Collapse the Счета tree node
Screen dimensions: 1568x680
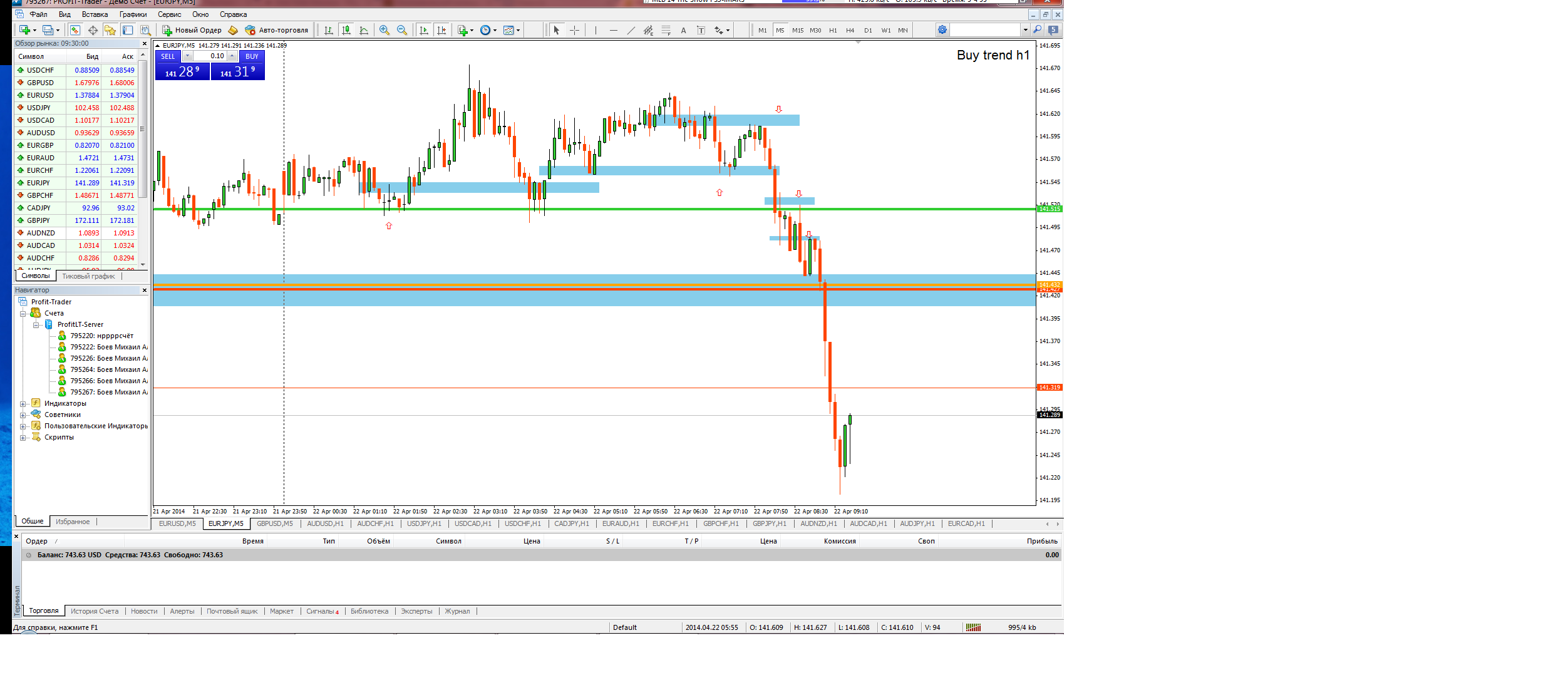23,314
